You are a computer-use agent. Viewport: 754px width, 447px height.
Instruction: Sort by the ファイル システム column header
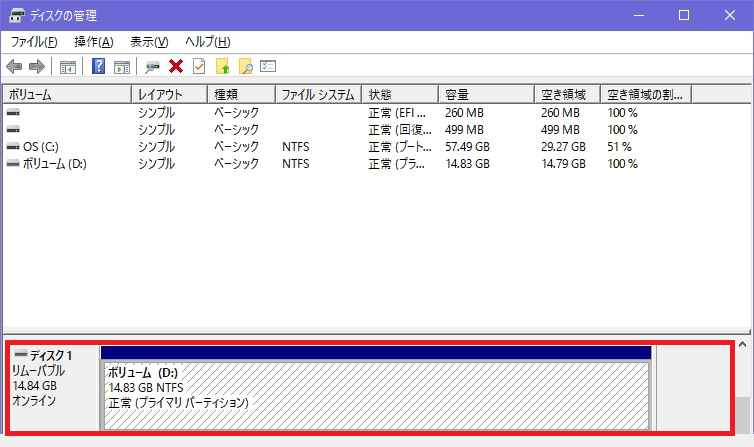[x=318, y=95]
